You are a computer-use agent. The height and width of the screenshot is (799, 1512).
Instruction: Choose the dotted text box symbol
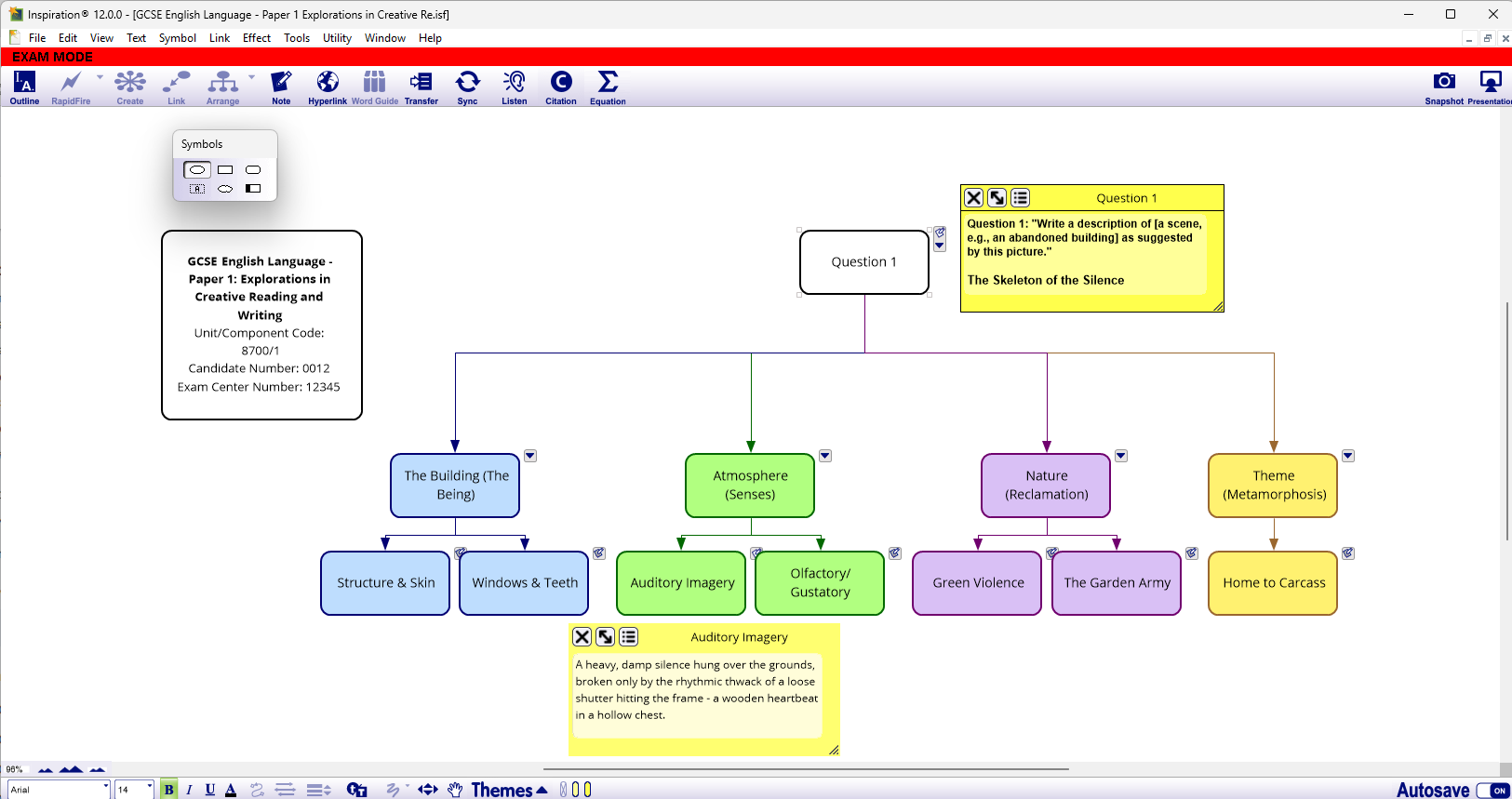coord(197,189)
